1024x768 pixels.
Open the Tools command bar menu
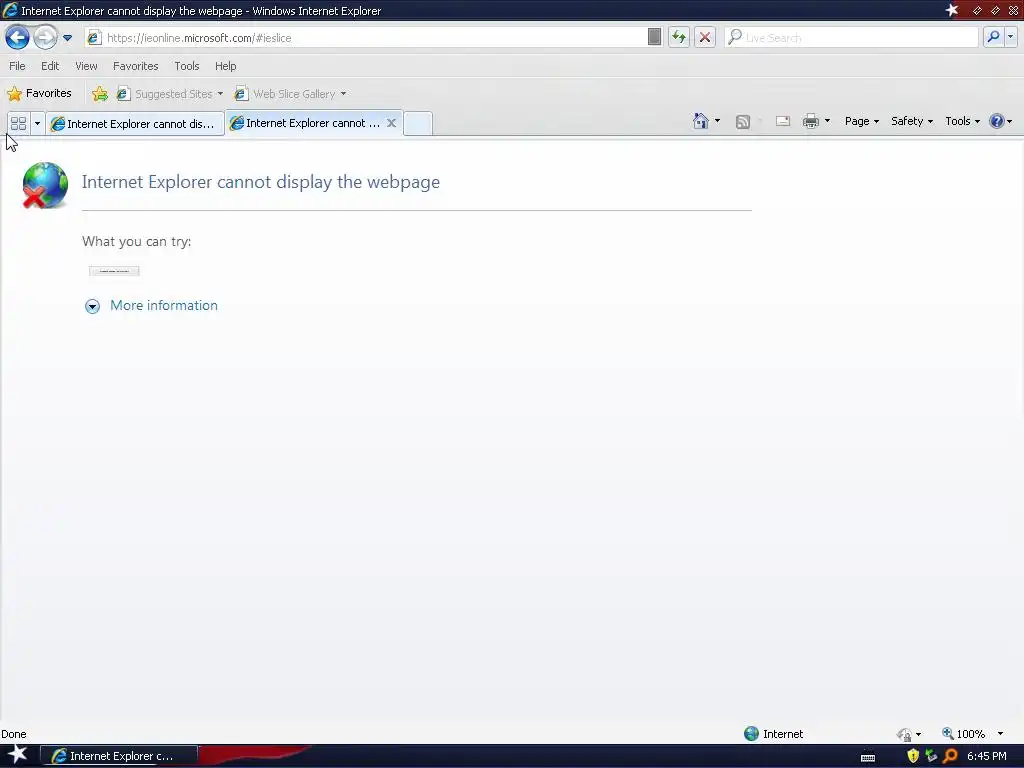click(x=963, y=121)
